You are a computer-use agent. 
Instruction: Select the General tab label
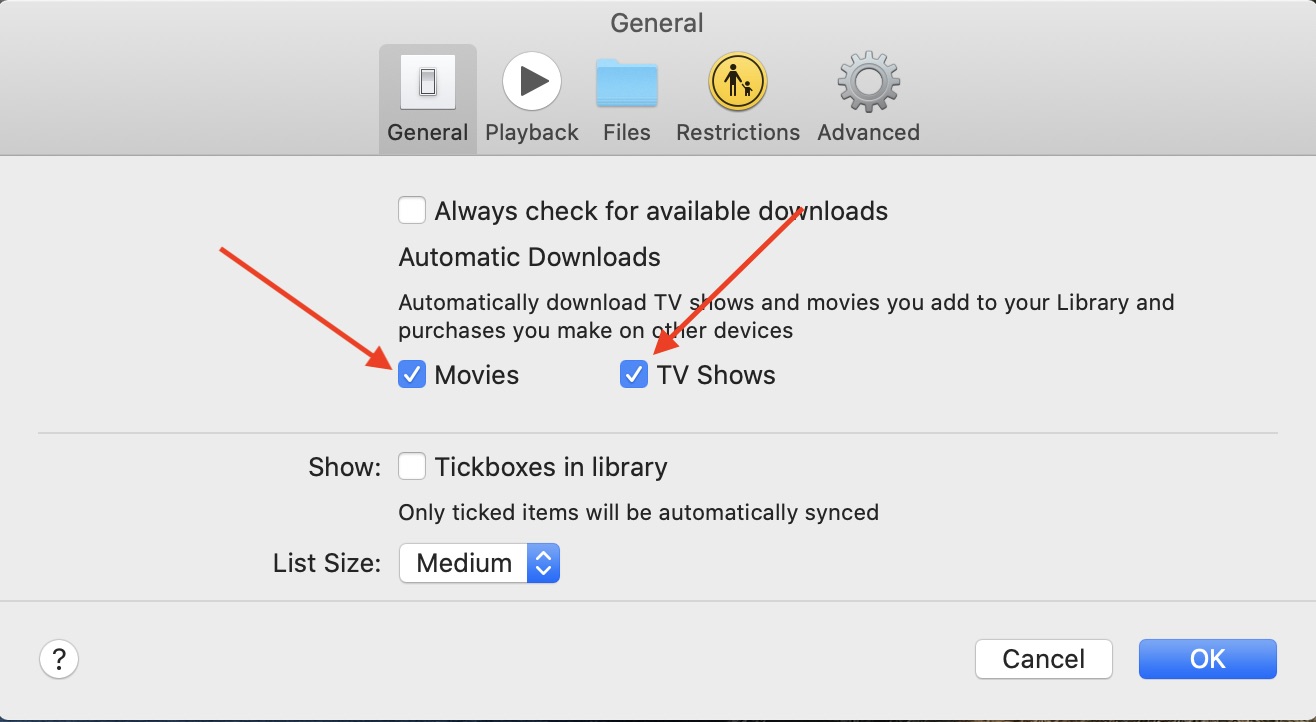click(x=428, y=132)
